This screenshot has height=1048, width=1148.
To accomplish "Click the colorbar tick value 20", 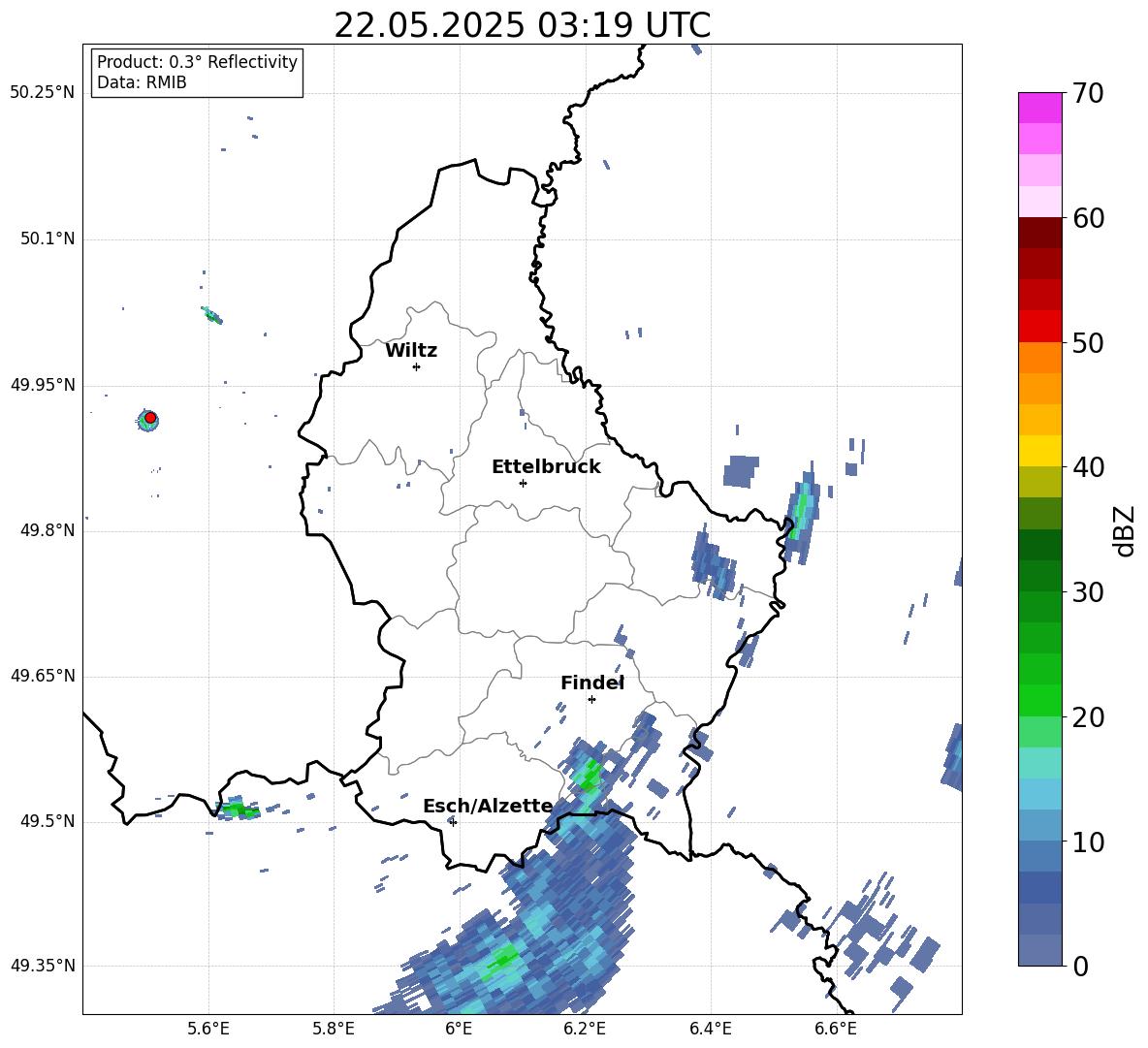I will pyautogui.click(x=1088, y=717).
